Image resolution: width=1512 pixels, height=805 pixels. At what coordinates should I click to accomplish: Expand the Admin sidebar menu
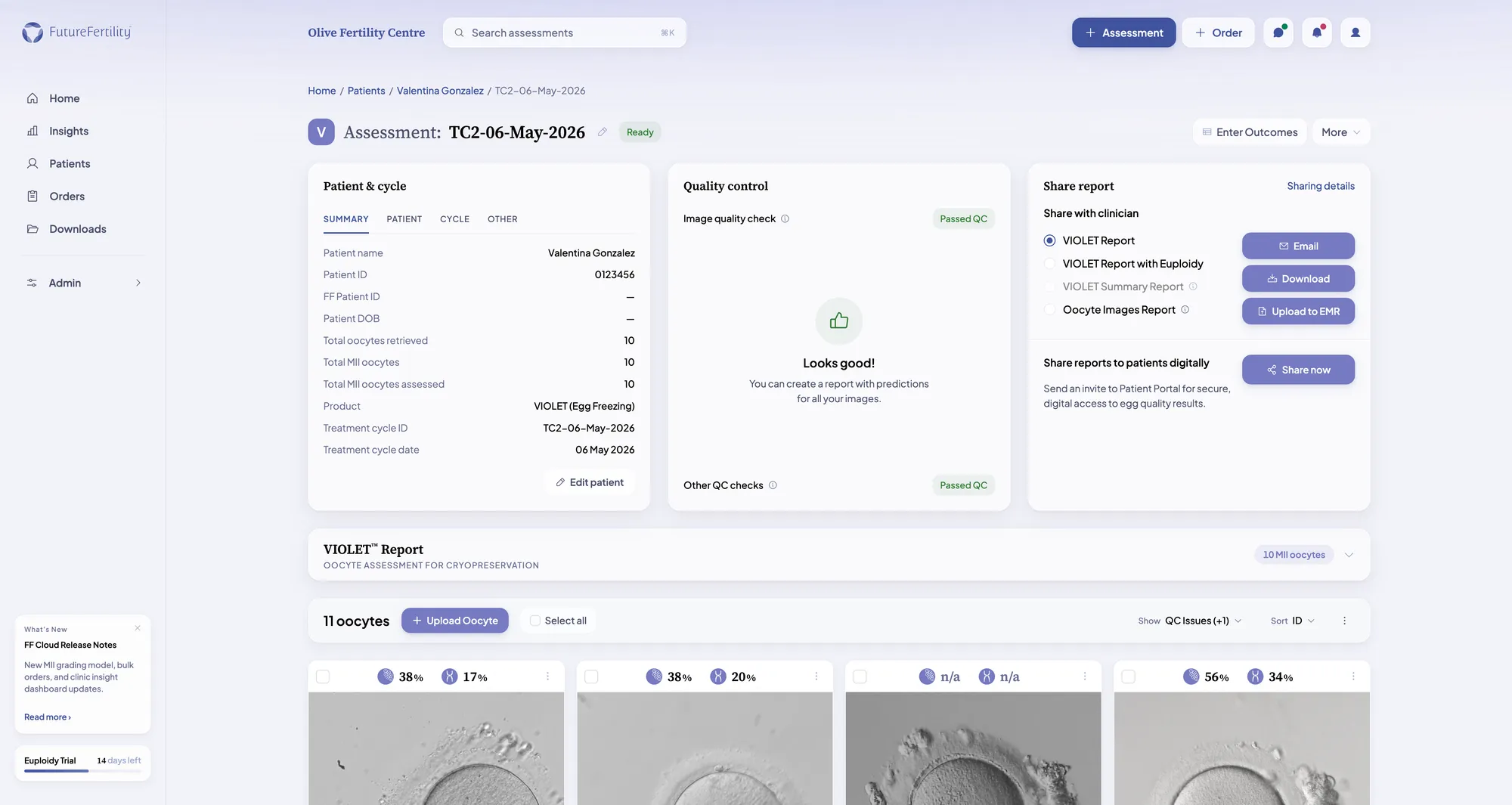tap(83, 283)
